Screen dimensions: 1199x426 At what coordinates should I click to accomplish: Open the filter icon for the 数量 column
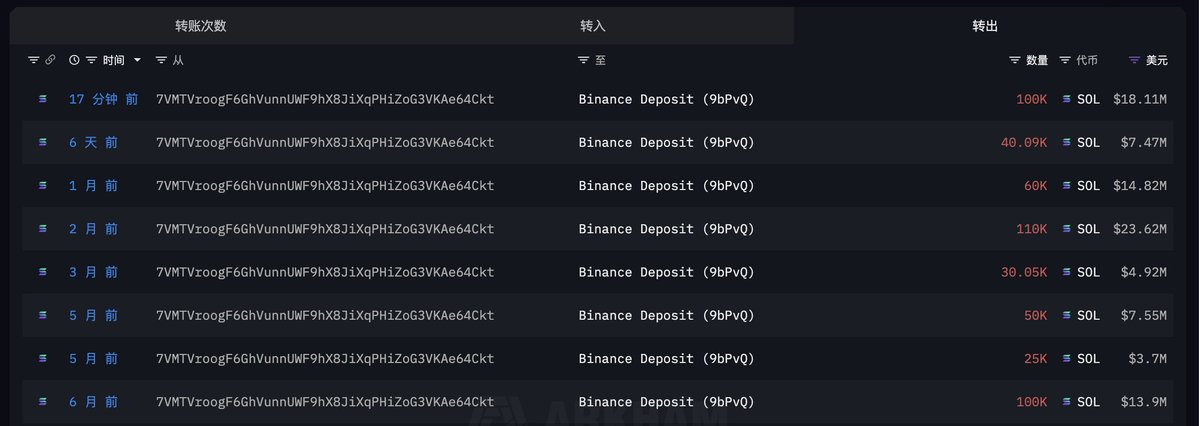[x=1015, y=60]
